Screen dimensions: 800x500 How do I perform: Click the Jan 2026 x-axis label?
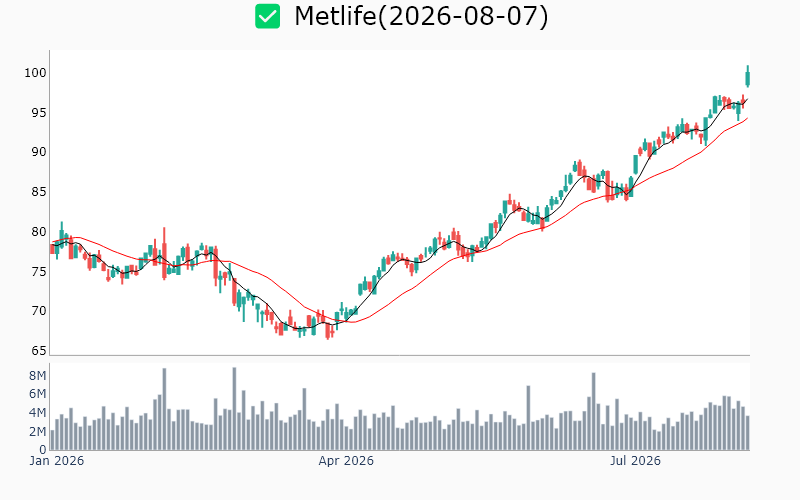click(57, 461)
